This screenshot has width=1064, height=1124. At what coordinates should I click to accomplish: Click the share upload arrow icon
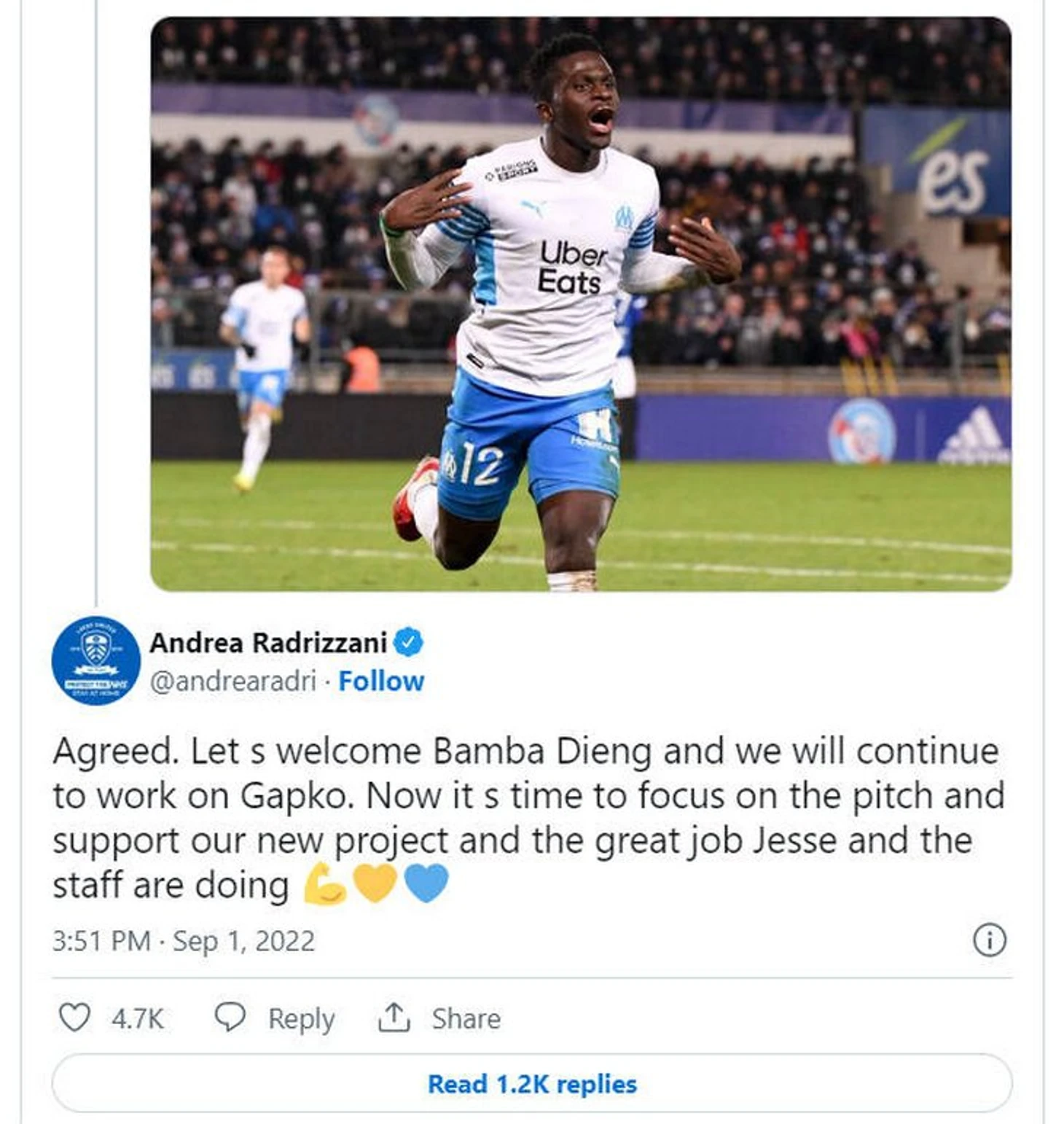pyautogui.click(x=394, y=1017)
